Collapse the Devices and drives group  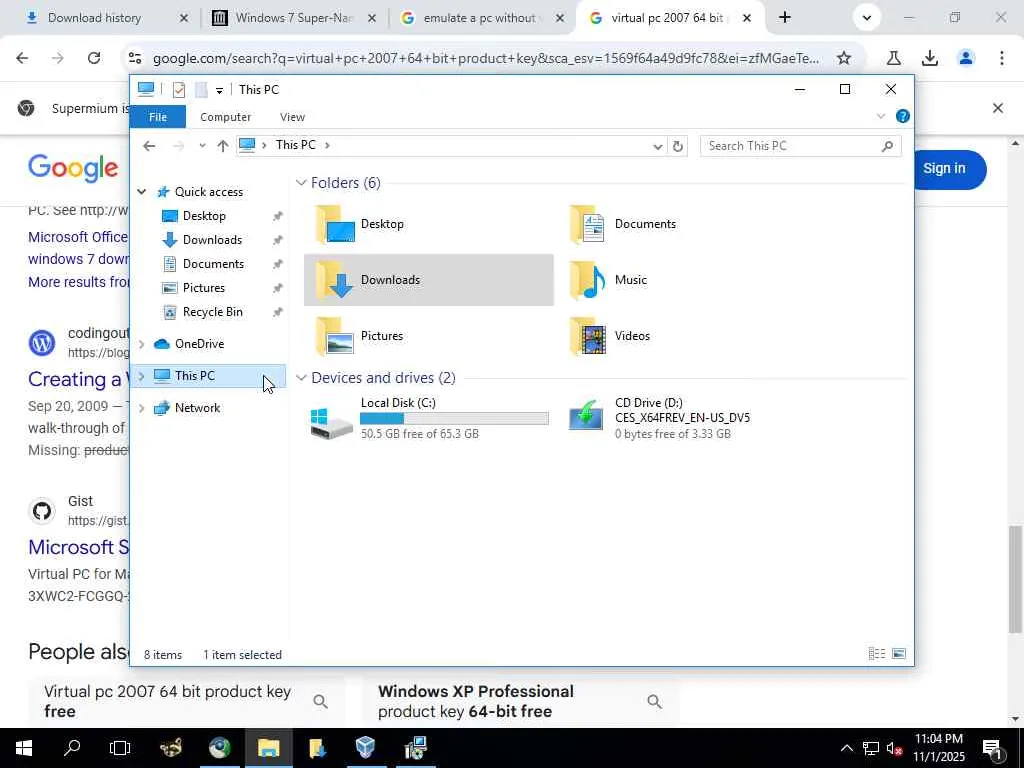coord(301,378)
